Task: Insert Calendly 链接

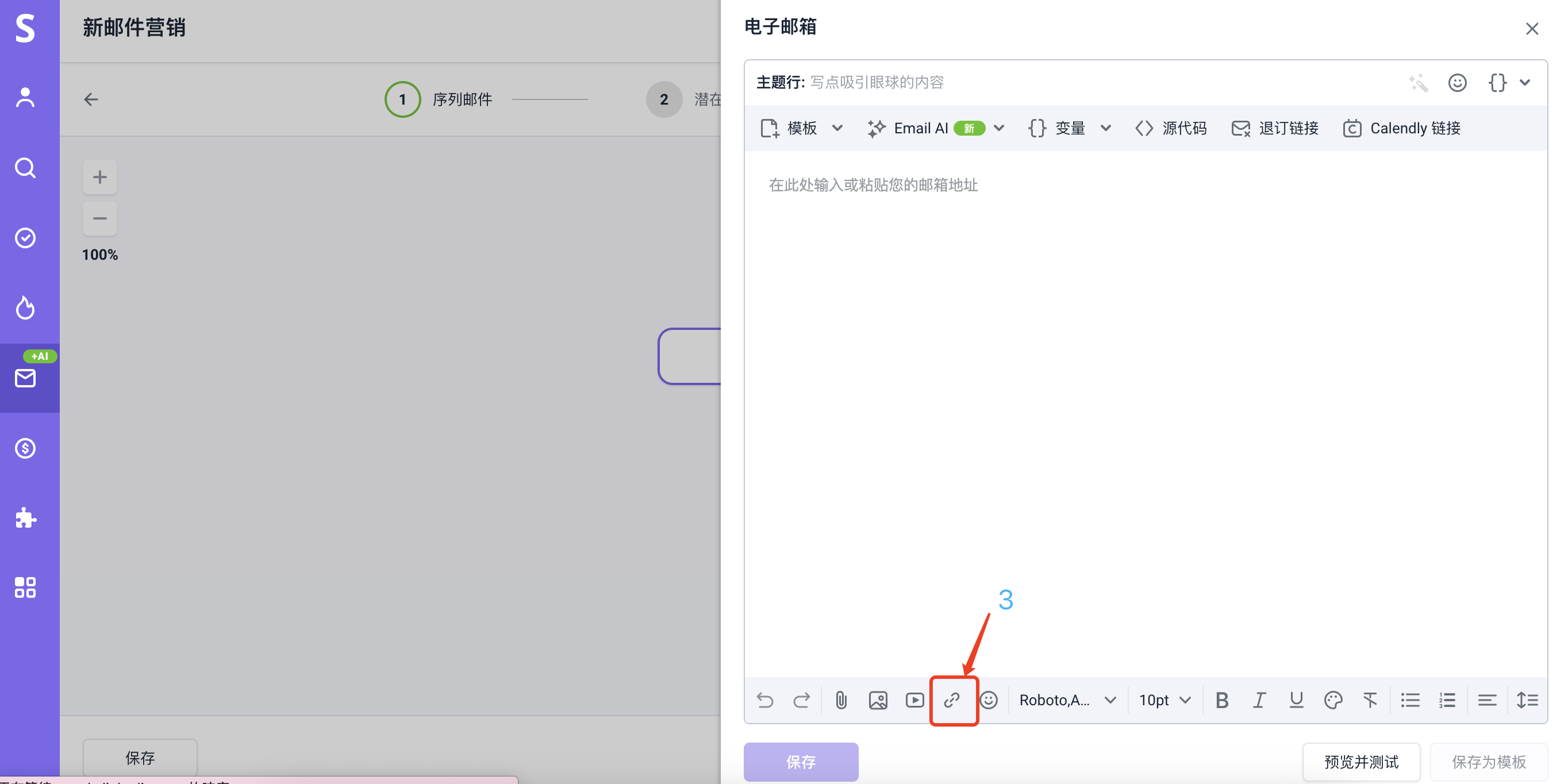Action: (x=1401, y=128)
